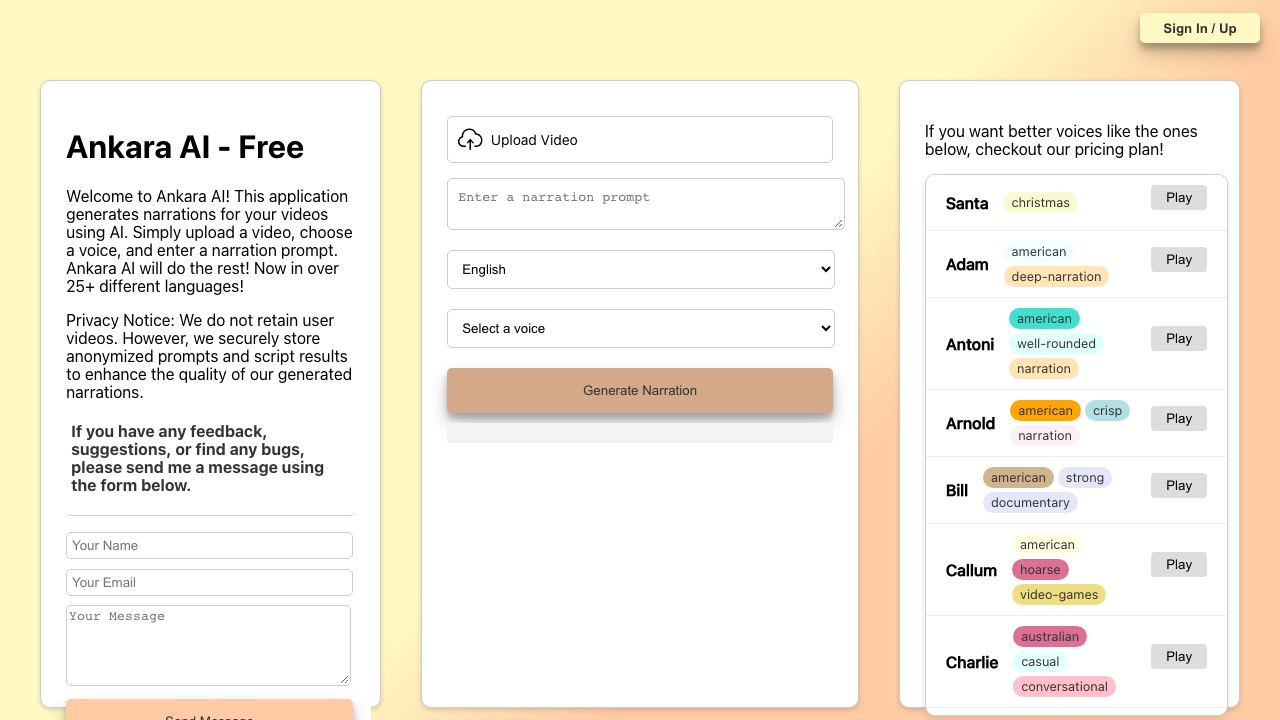Click the documentary tag on Bill
The image size is (1280, 720).
point(1030,502)
